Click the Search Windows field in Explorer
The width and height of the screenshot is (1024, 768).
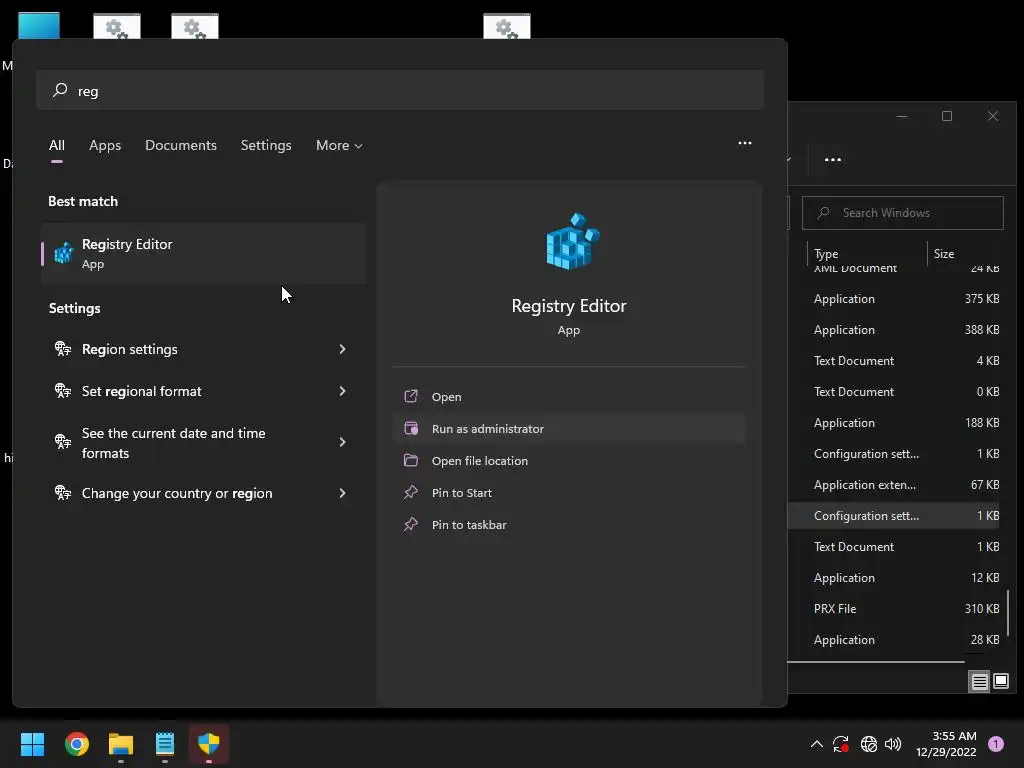(902, 213)
